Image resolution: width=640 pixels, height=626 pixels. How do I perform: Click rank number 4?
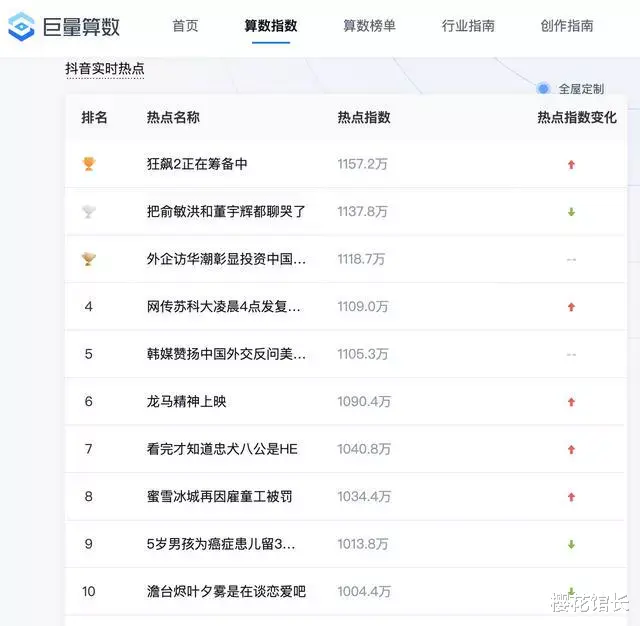pos(89,306)
